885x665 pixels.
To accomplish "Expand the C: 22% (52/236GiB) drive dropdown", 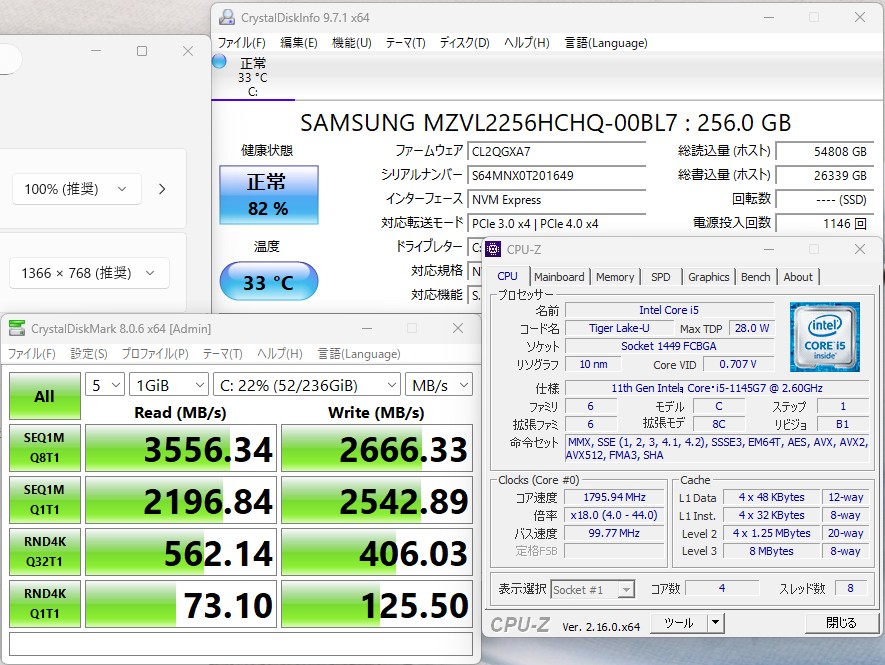I will coord(306,385).
